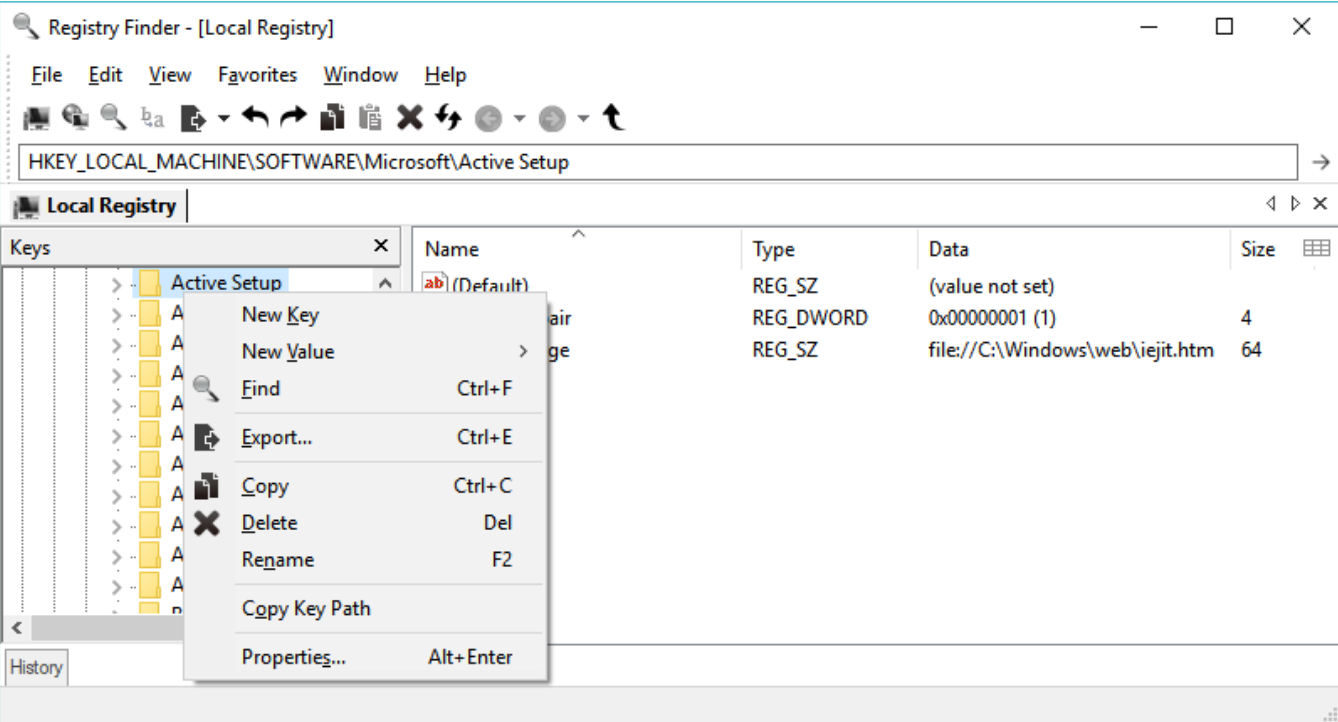Click the Connect to Remote Registry icon
Screen dimensions: 1338x722
point(75,117)
